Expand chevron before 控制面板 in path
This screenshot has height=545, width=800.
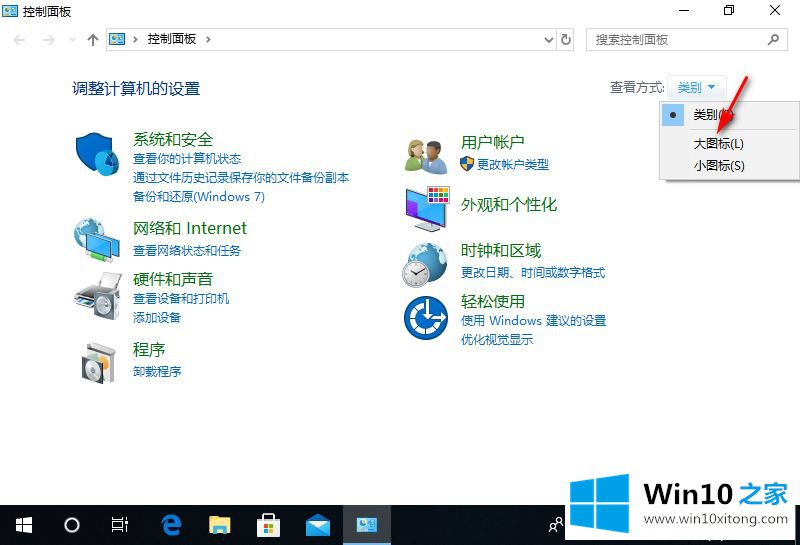pyautogui.click(x=135, y=39)
